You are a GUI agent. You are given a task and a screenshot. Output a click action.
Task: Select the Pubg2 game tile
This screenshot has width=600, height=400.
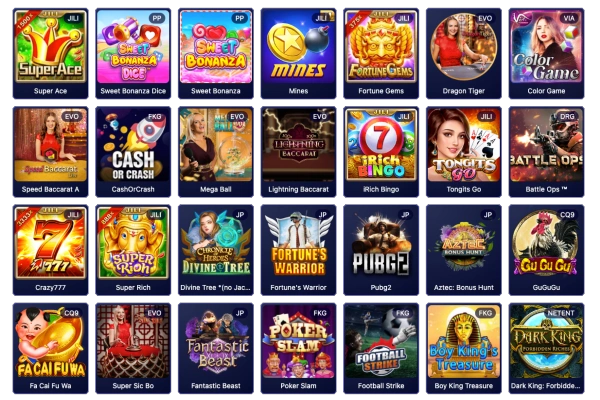pos(381,250)
